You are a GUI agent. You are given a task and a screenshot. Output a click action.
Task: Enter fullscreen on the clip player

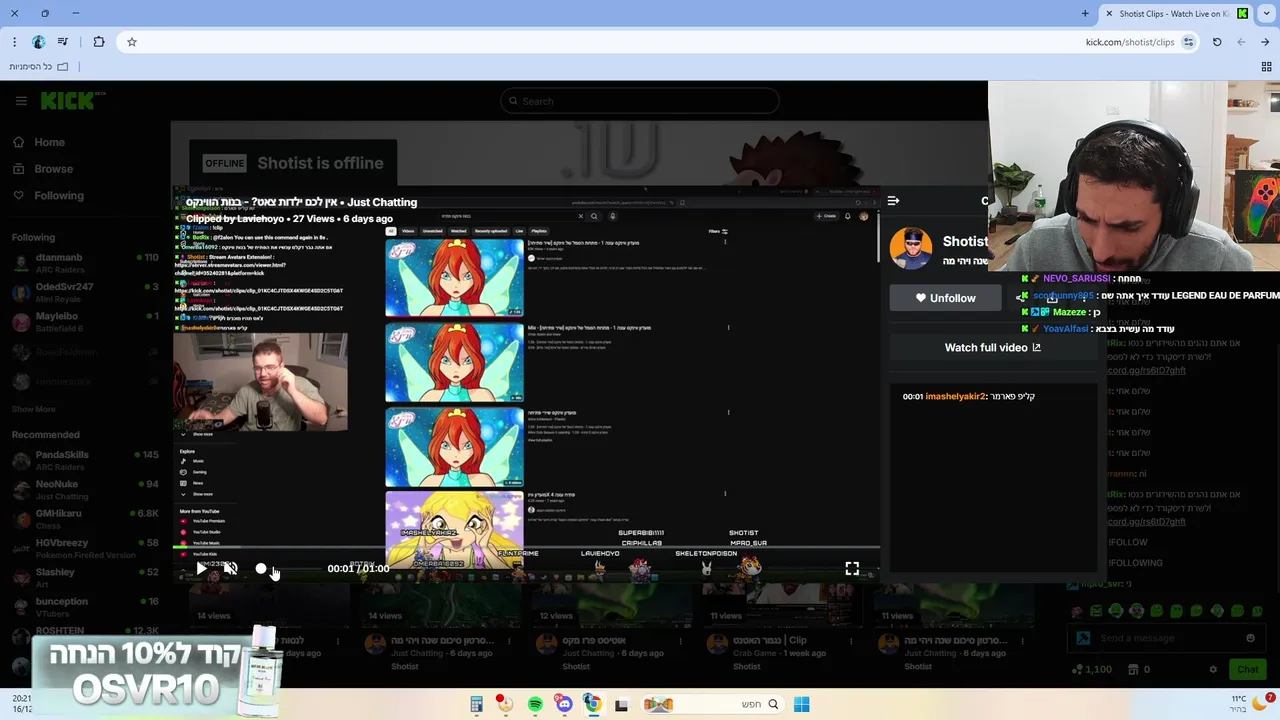click(852, 568)
